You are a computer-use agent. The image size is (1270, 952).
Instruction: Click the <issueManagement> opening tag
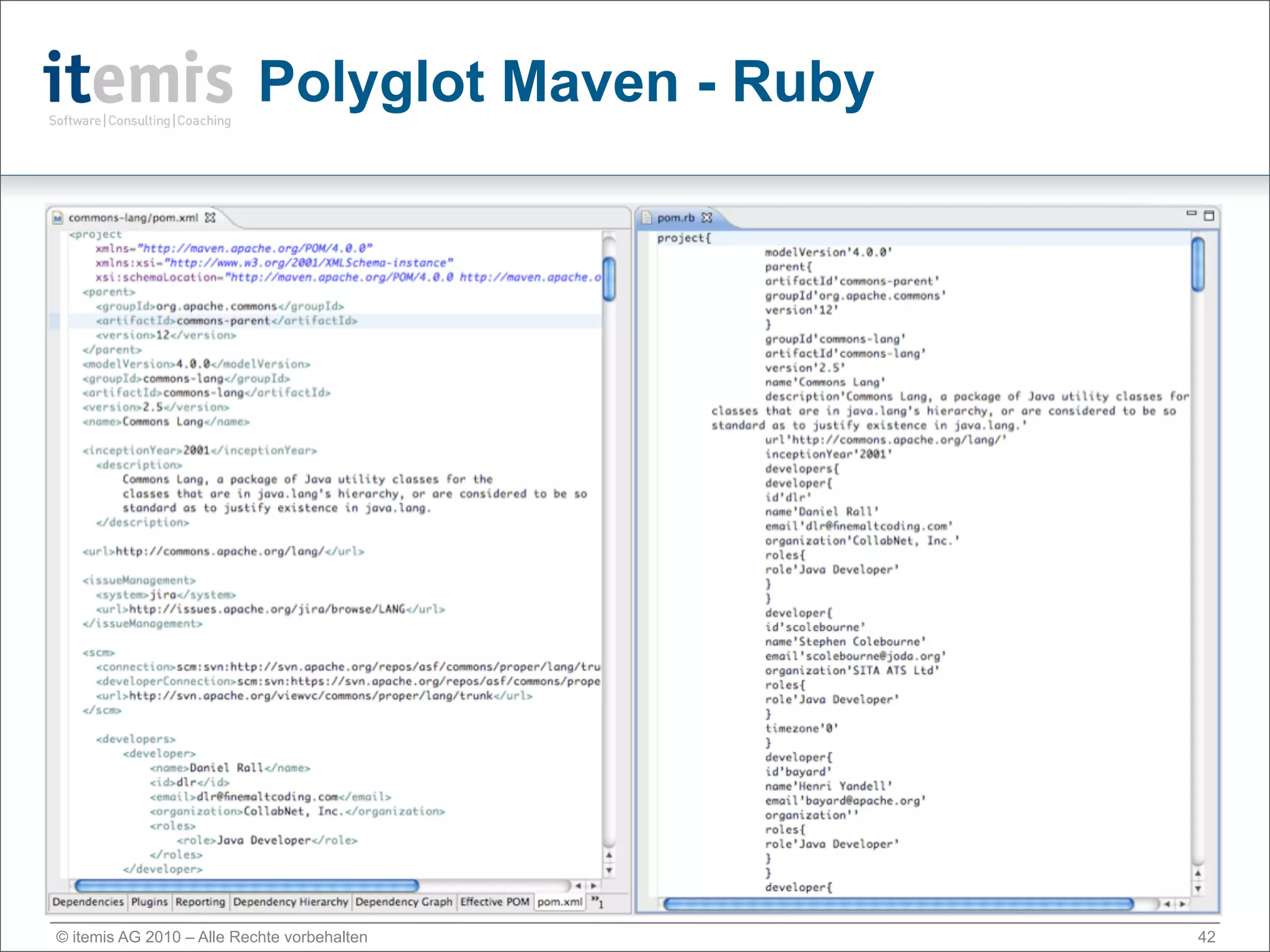139,580
